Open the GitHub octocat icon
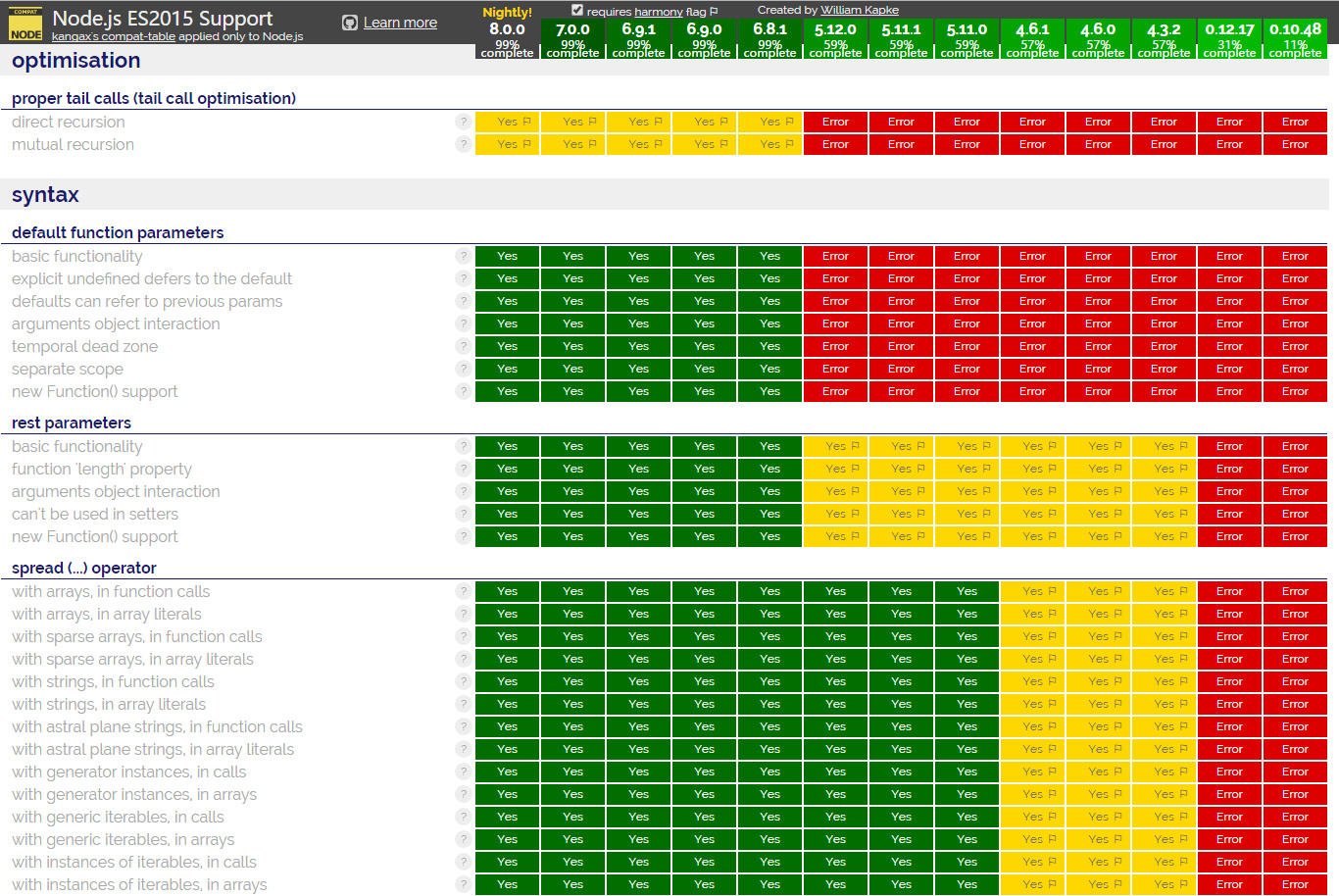 (350, 23)
